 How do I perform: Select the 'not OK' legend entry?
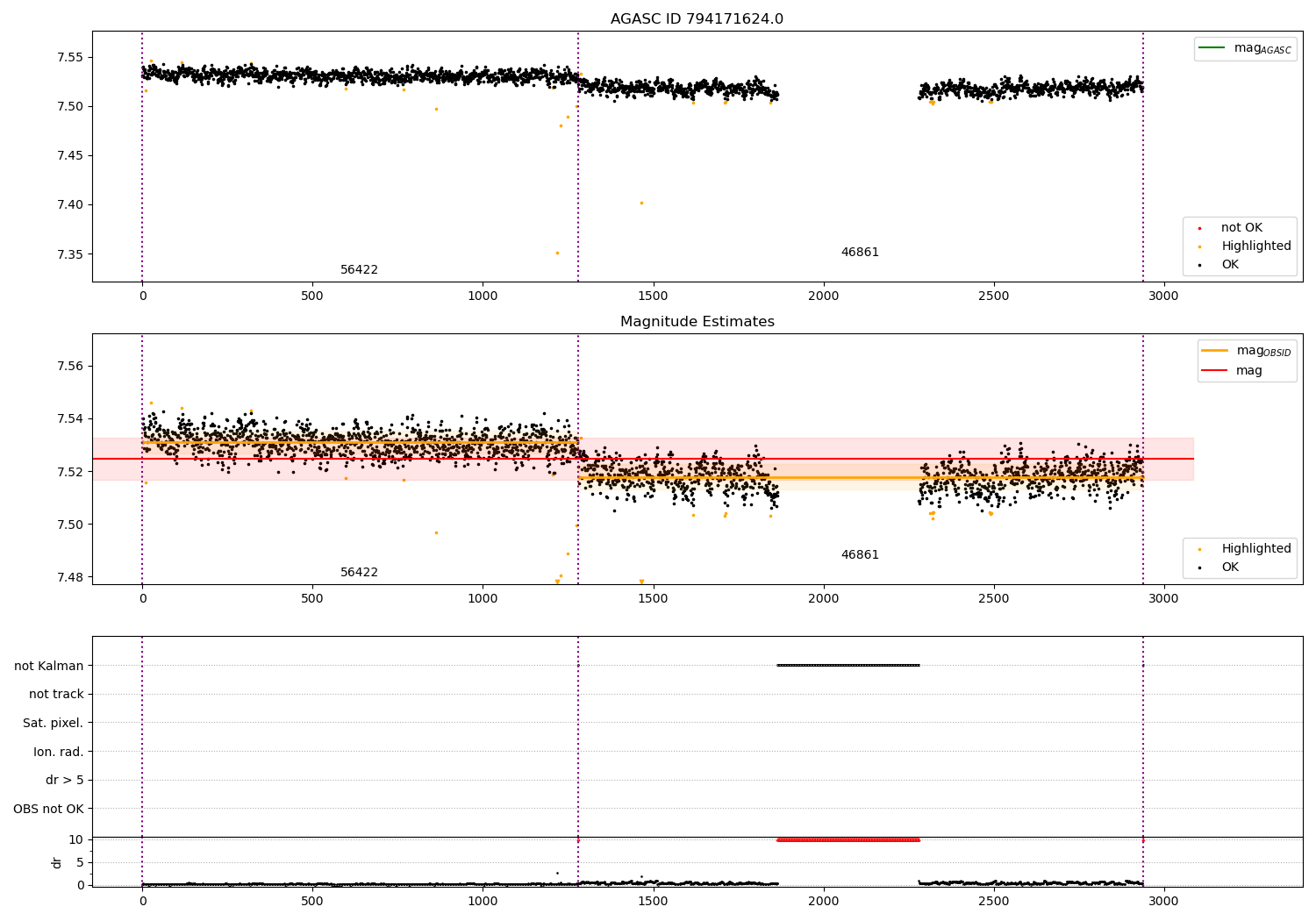1230,228
